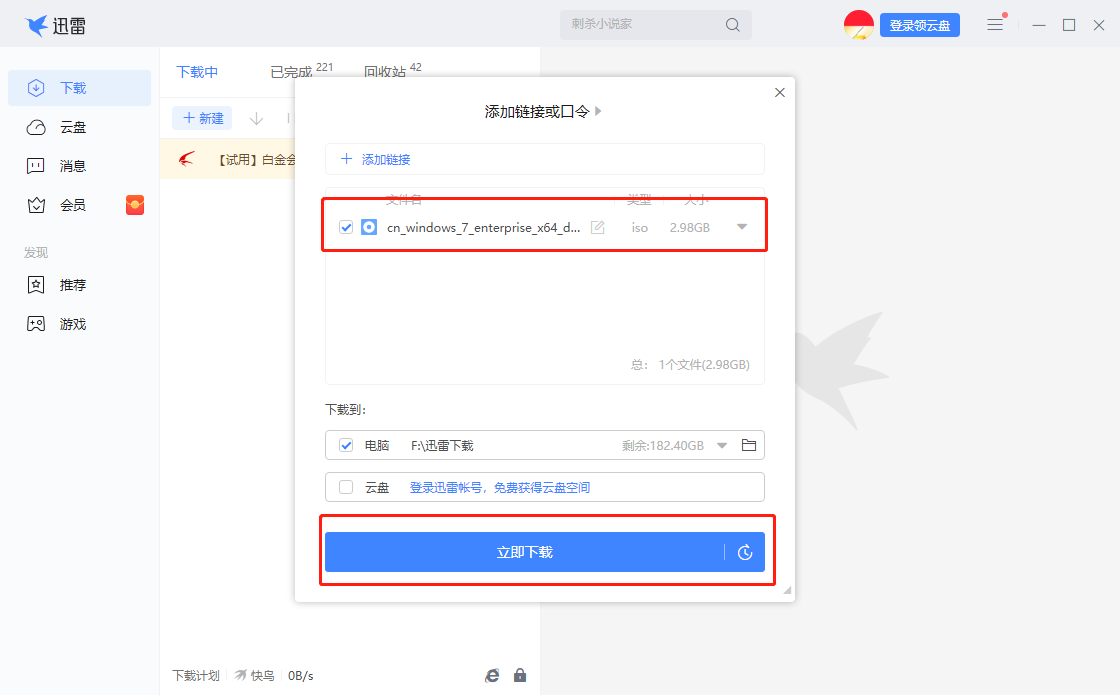The width and height of the screenshot is (1120, 695).
Task: Click 快鸟 accelerator in status bar
Action: point(255,676)
